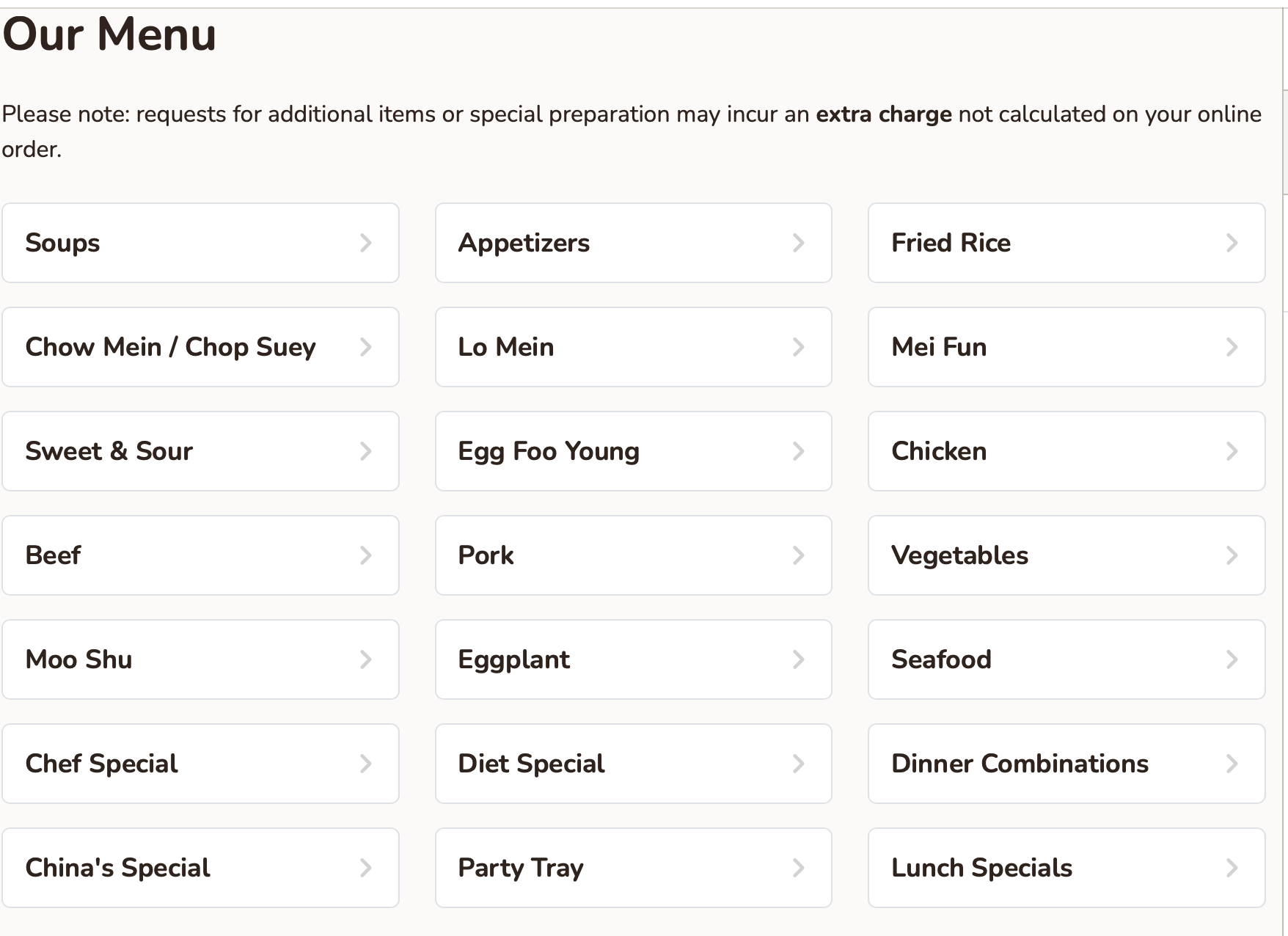The width and height of the screenshot is (1288, 936).
Task: Open the Sweet & Sour menu category
Action: coord(200,451)
